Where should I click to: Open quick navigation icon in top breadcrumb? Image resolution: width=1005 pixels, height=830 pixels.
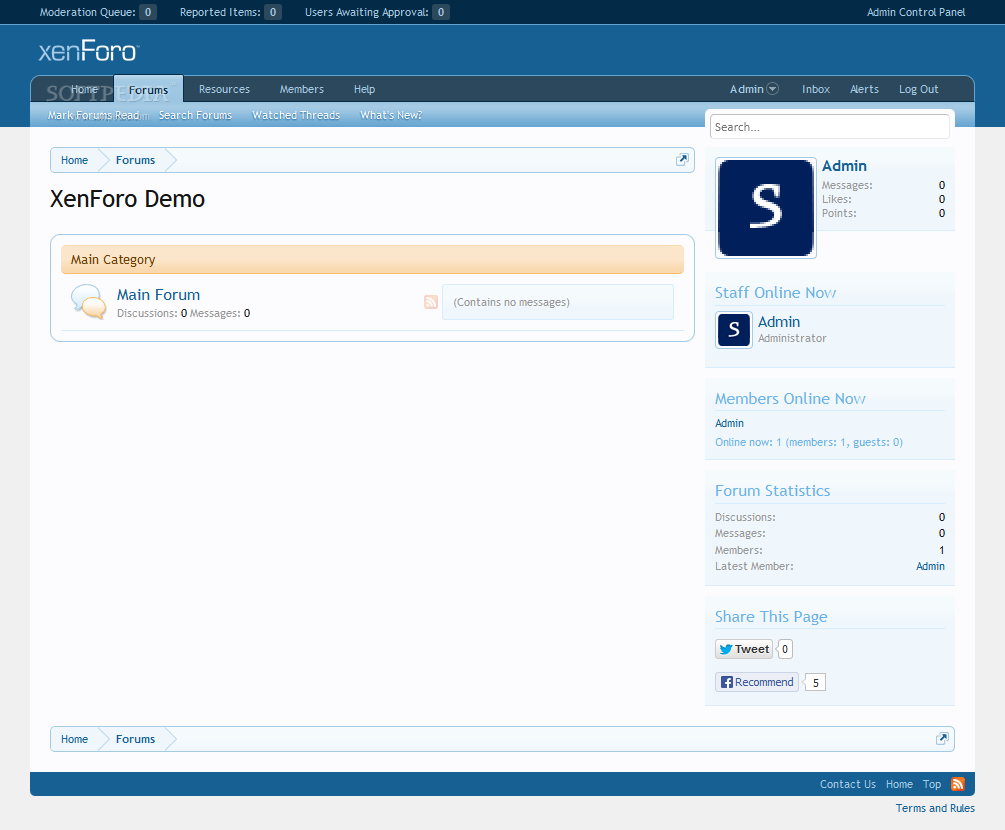point(682,160)
